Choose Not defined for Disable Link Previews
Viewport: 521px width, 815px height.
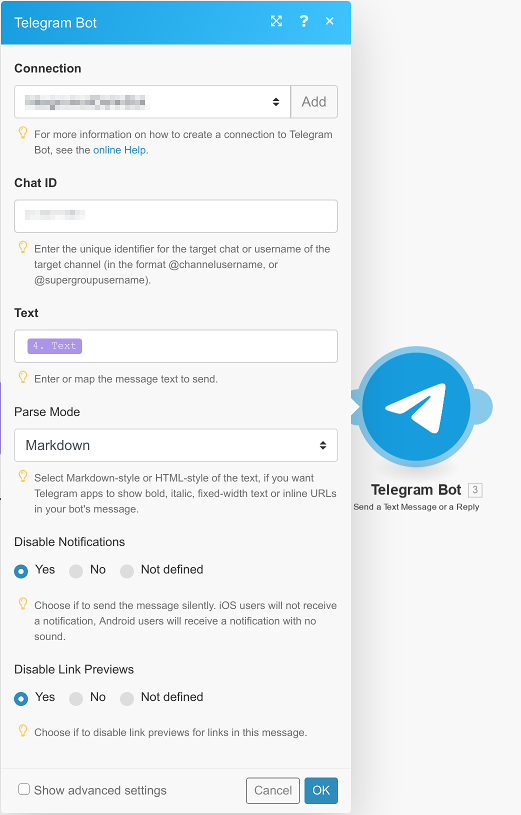[127, 699]
